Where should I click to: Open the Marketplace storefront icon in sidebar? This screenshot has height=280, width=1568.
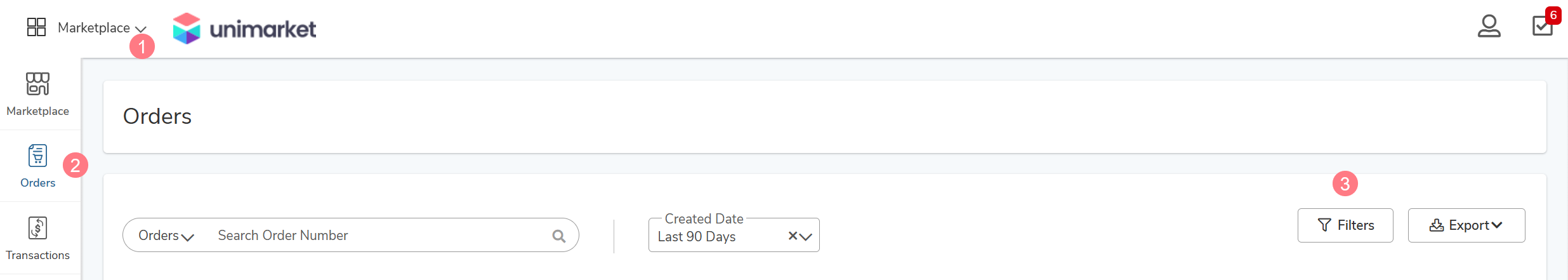click(x=37, y=83)
